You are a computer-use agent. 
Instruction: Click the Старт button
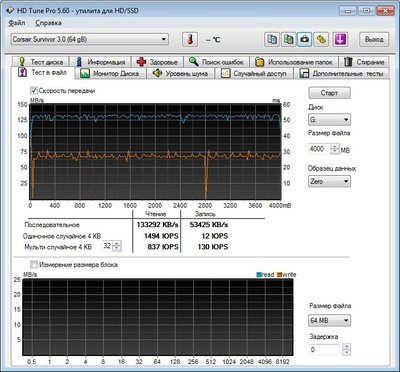pyautogui.click(x=329, y=93)
